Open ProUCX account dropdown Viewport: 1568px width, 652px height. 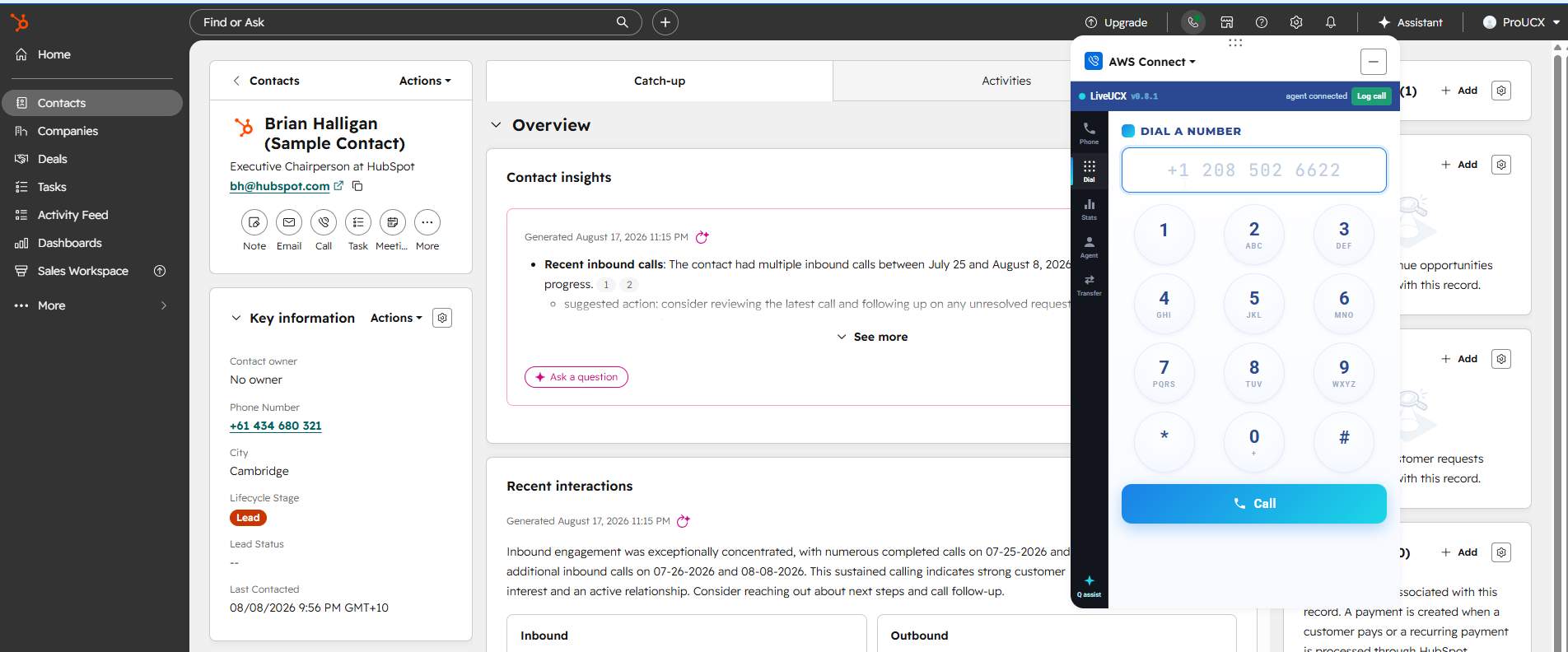(x=1521, y=22)
